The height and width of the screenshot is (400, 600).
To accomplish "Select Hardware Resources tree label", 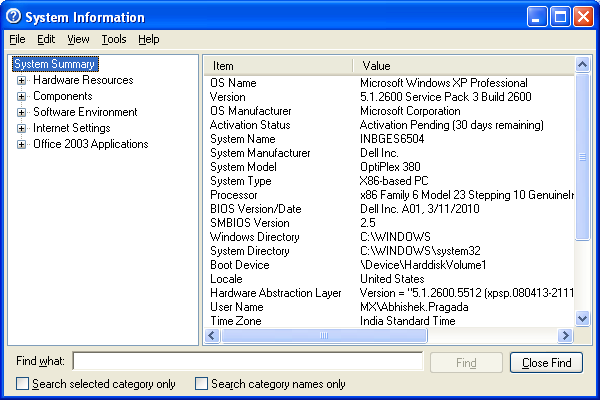I will point(83,80).
